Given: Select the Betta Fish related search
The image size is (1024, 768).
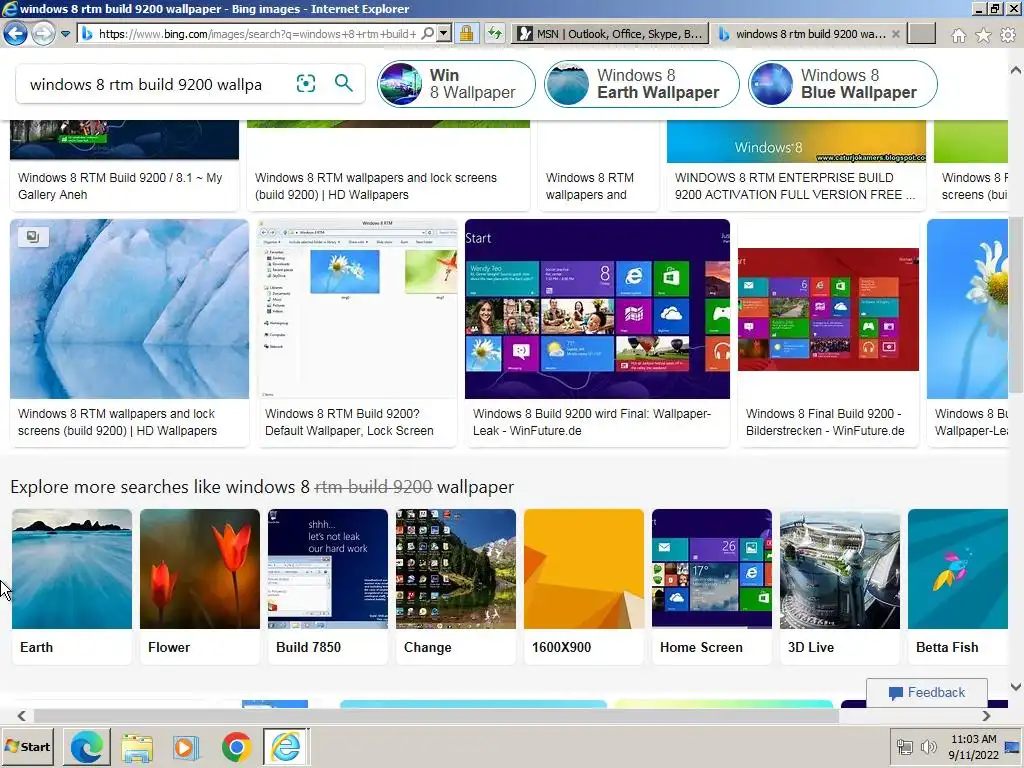Looking at the screenshot, I should click(958, 586).
